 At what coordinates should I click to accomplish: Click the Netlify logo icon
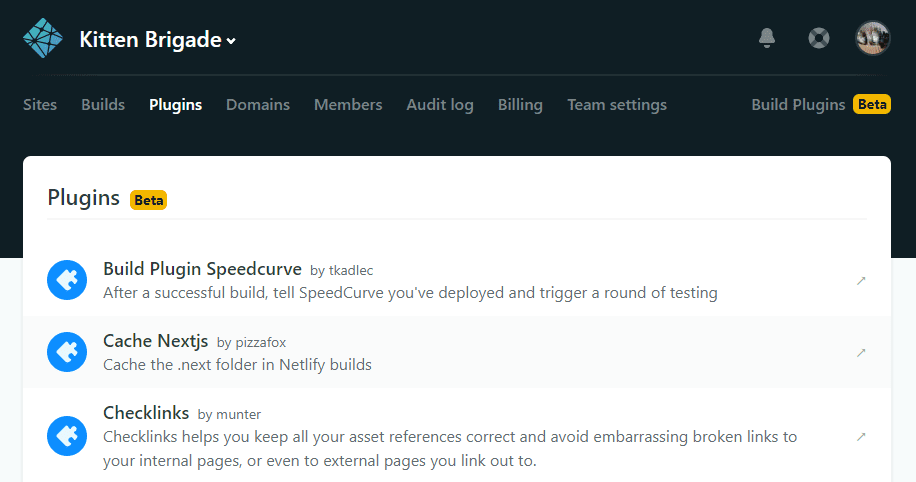pos(44,38)
